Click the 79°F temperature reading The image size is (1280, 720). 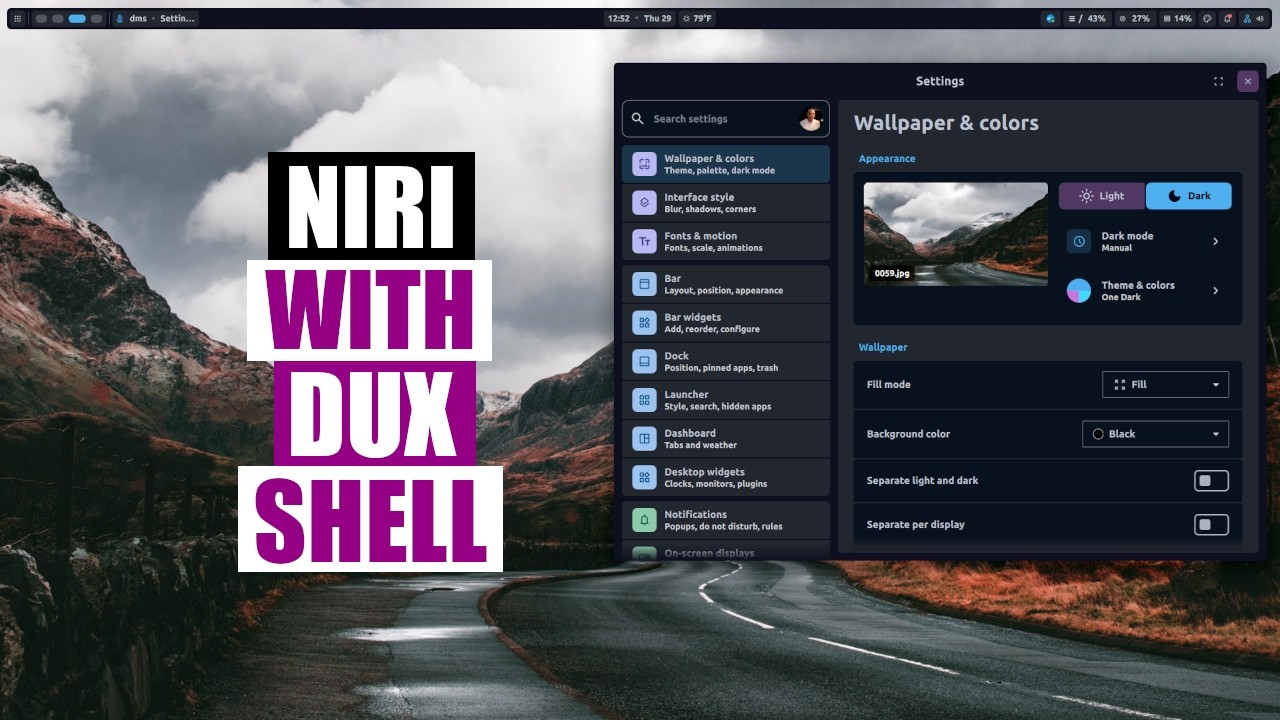tap(702, 18)
